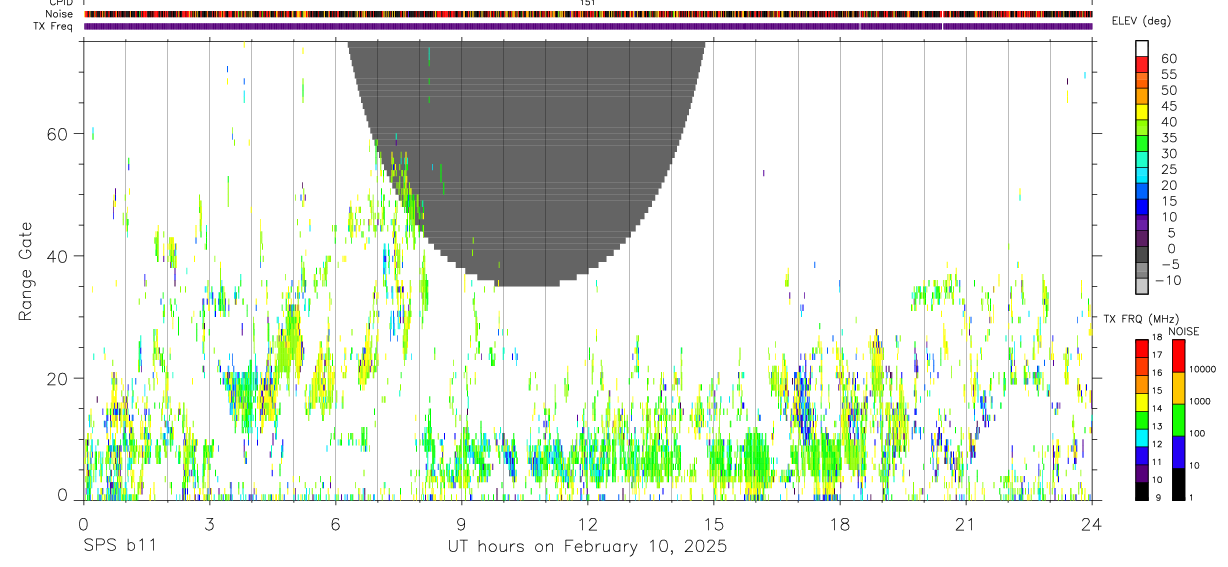Click the x-axis tick label '21'
The height and width of the screenshot is (567, 1228).
(965, 524)
